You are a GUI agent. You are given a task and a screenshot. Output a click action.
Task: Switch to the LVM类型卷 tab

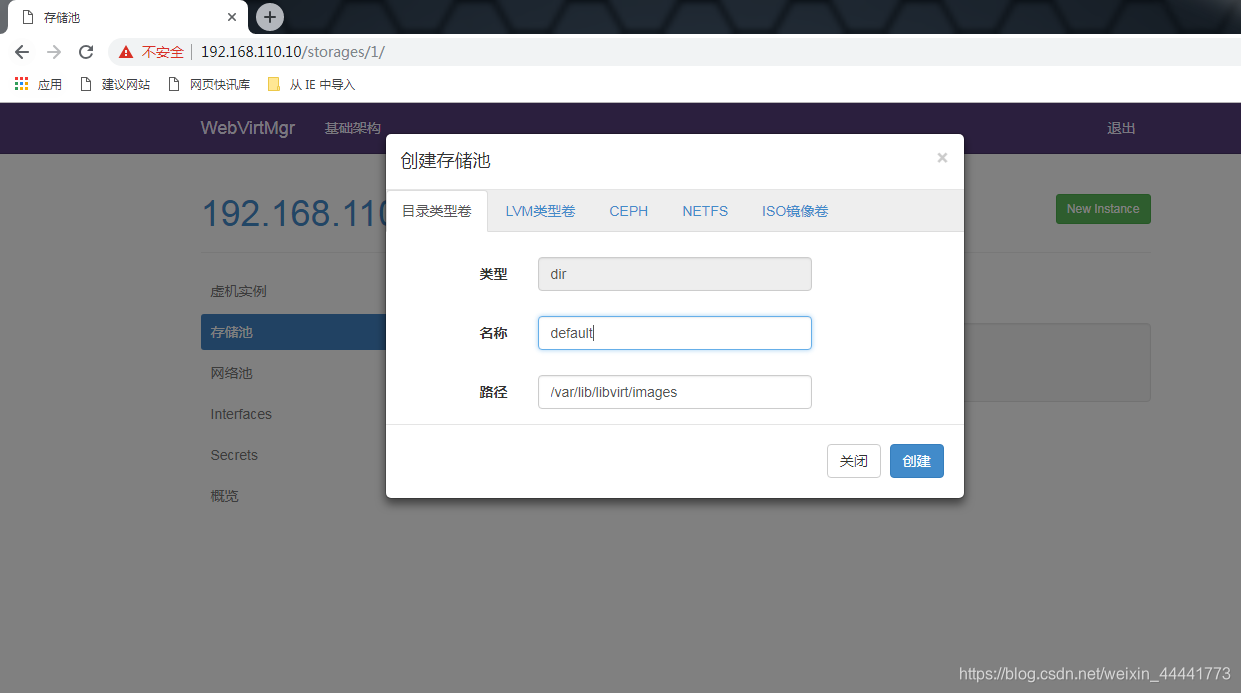540,211
